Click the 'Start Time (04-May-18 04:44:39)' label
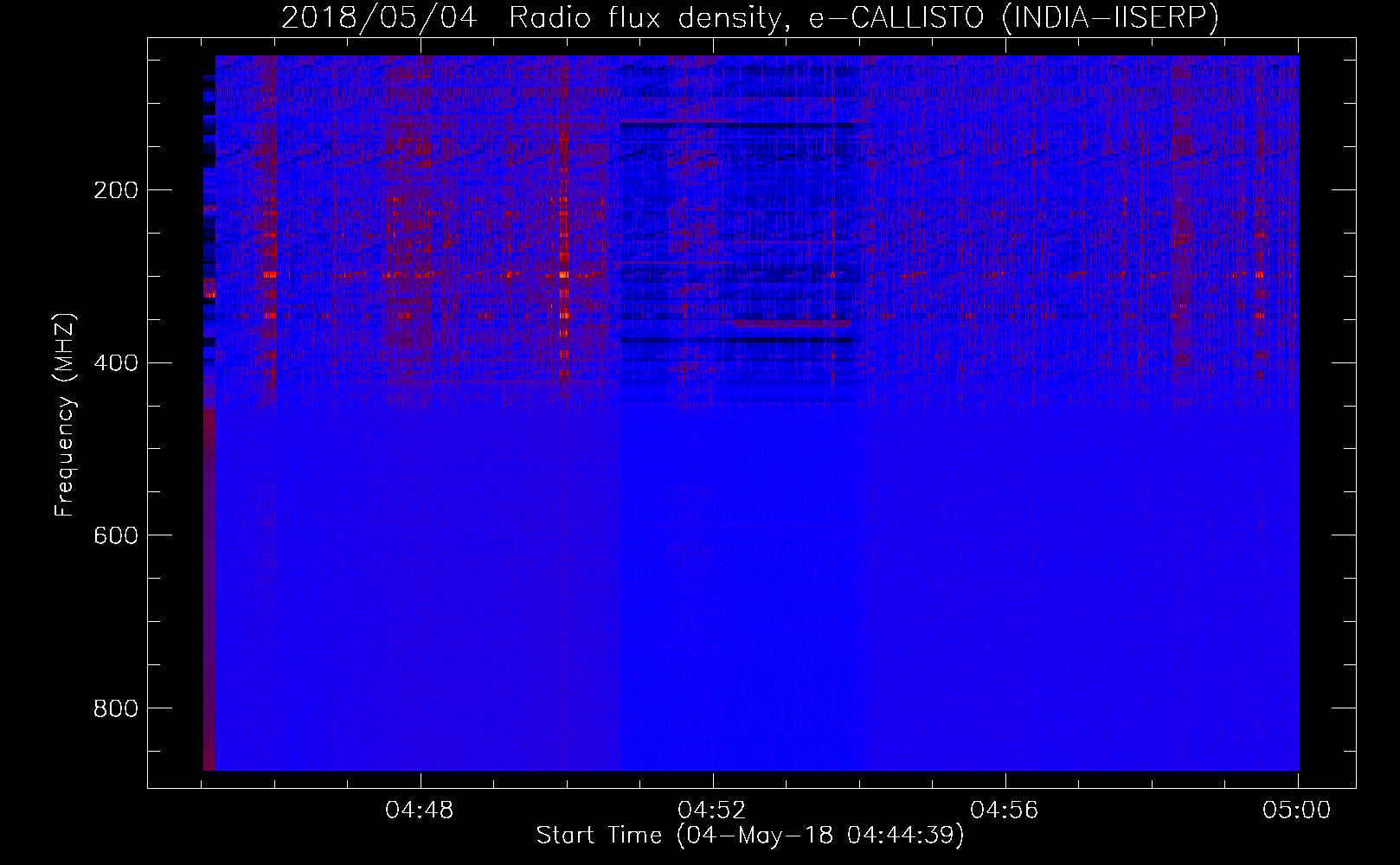The height and width of the screenshot is (865, 1400). pos(750,836)
